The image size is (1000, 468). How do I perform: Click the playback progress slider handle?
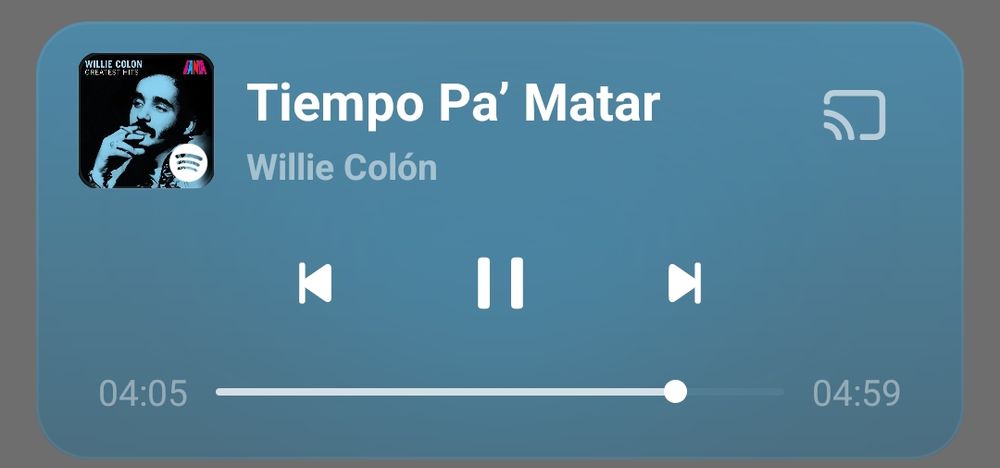pyautogui.click(x=675, y=391)
